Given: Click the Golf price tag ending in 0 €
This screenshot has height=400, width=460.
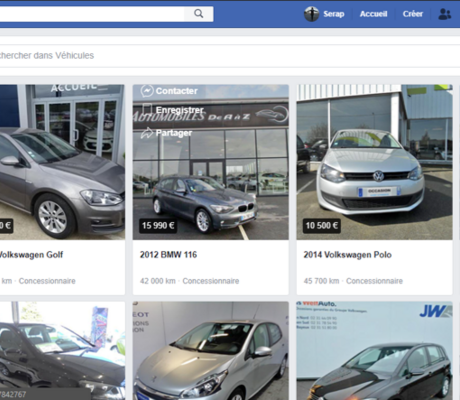Looking at the screenshot, I should pyautogui.click(x=6, y=226).
